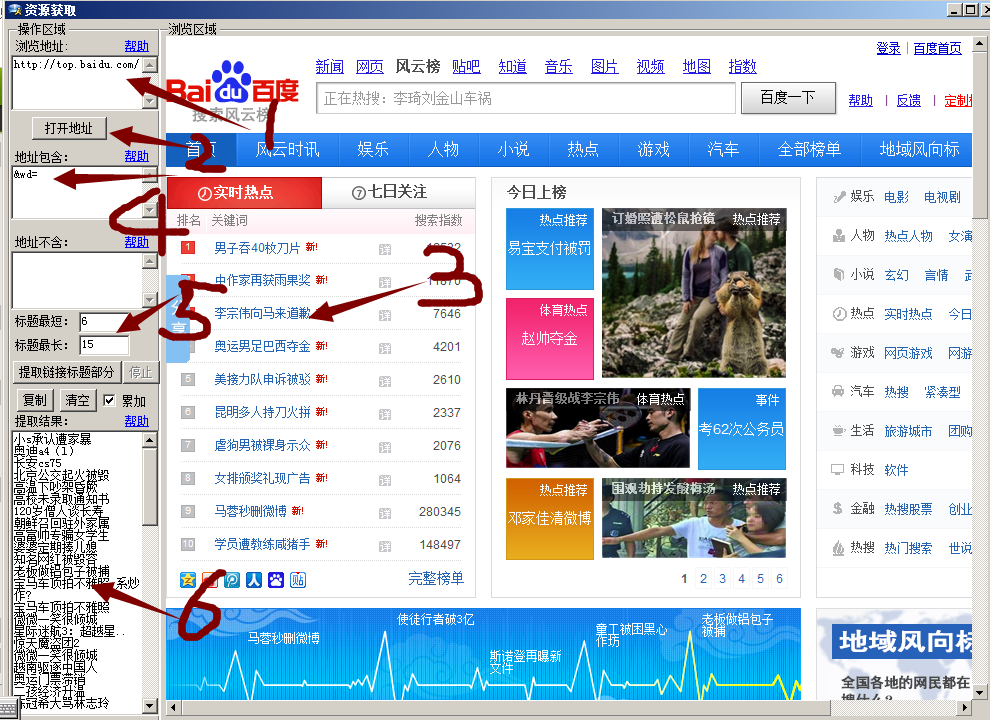
Task: Click the microphone icon beside 娱乐 category
Action: [x=839, y=197]
